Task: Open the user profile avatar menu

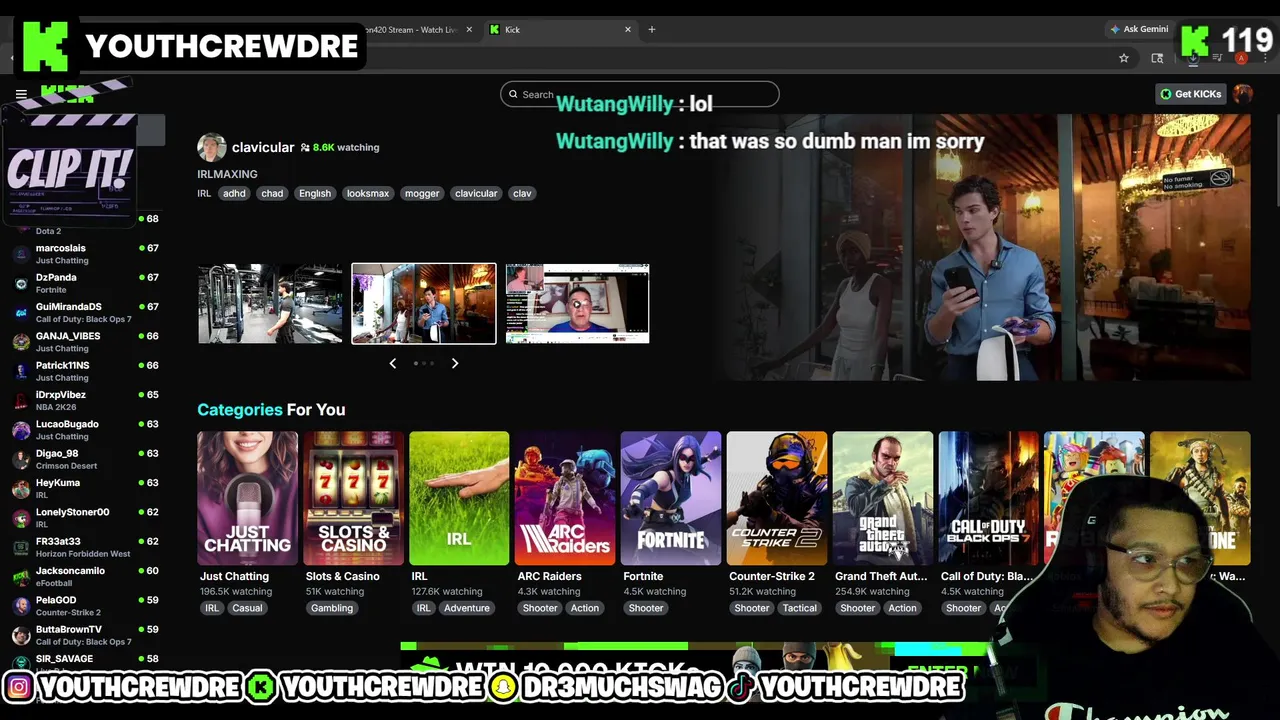Action: click(1243, 94)
